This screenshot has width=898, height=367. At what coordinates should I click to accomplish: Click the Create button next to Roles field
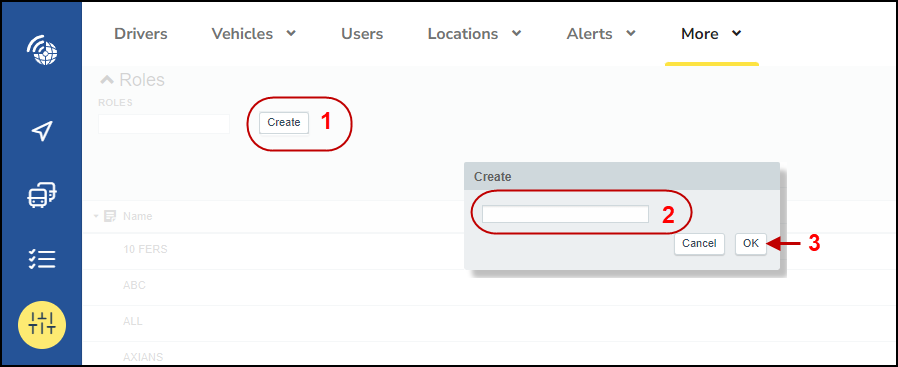284,123
